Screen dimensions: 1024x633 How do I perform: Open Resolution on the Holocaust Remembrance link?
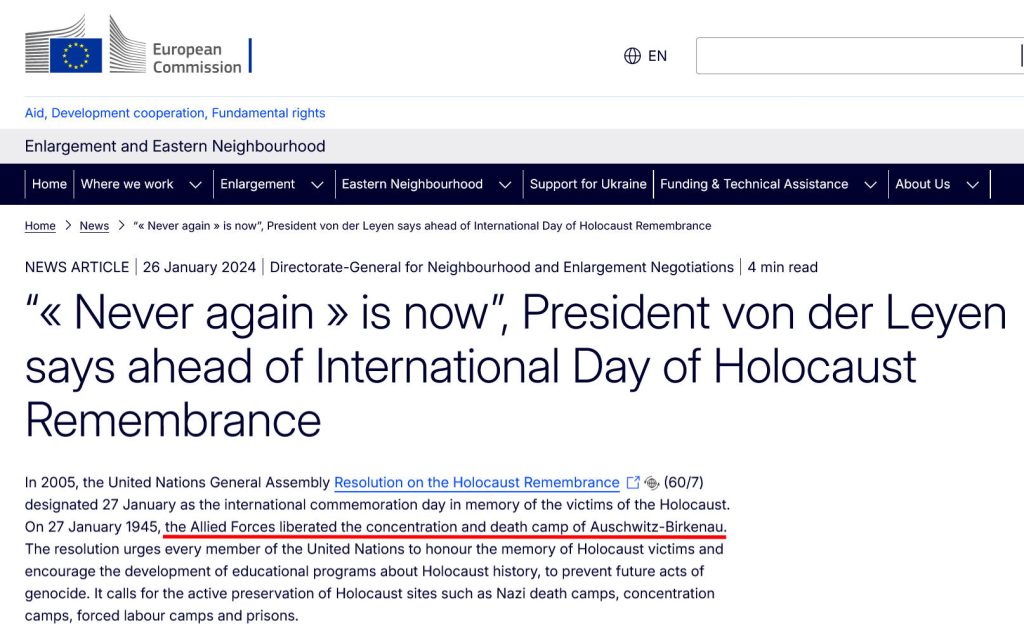(477, 483)
